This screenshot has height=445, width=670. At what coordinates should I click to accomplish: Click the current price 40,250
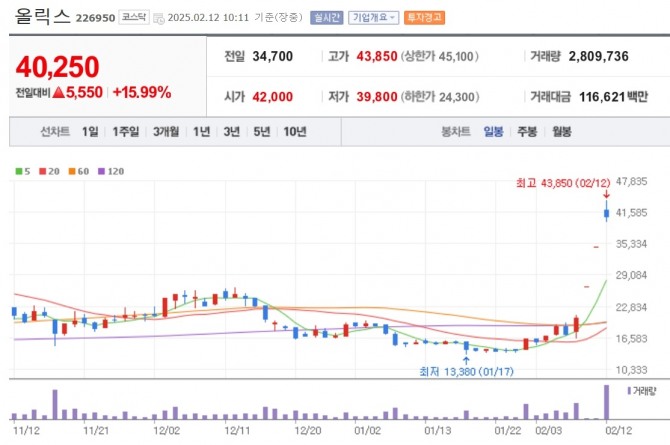pyautogui.click(x=57, y=67)
